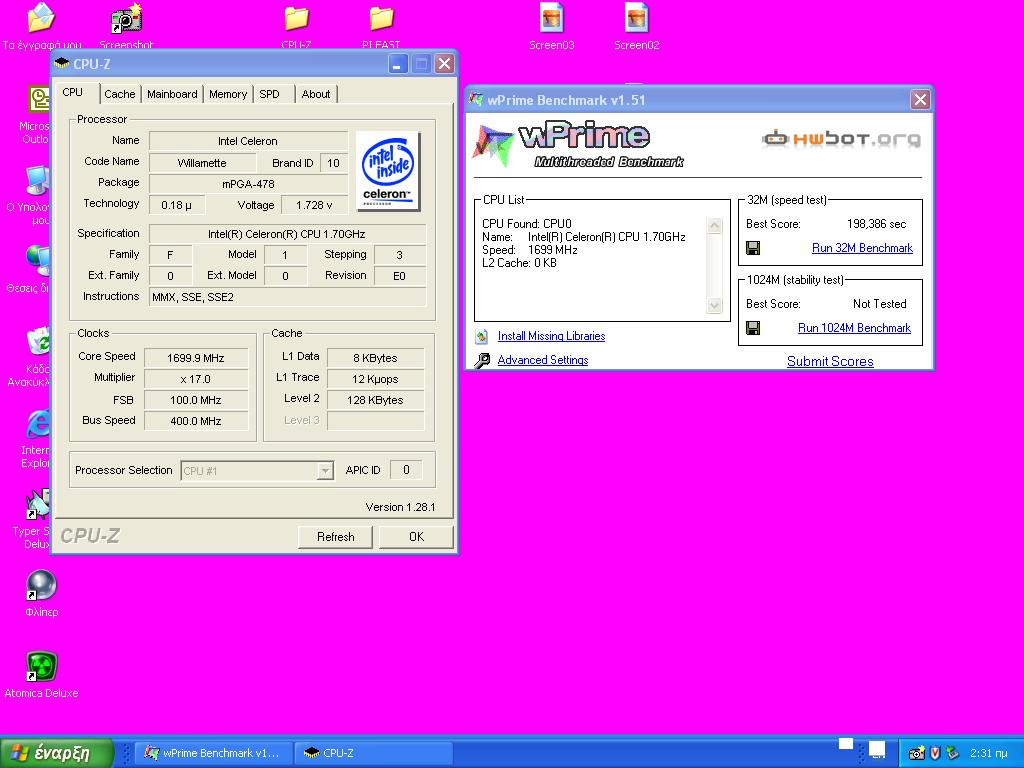
Task: Click the Intel Inside Celeron logo
Action: click(388, 171)
